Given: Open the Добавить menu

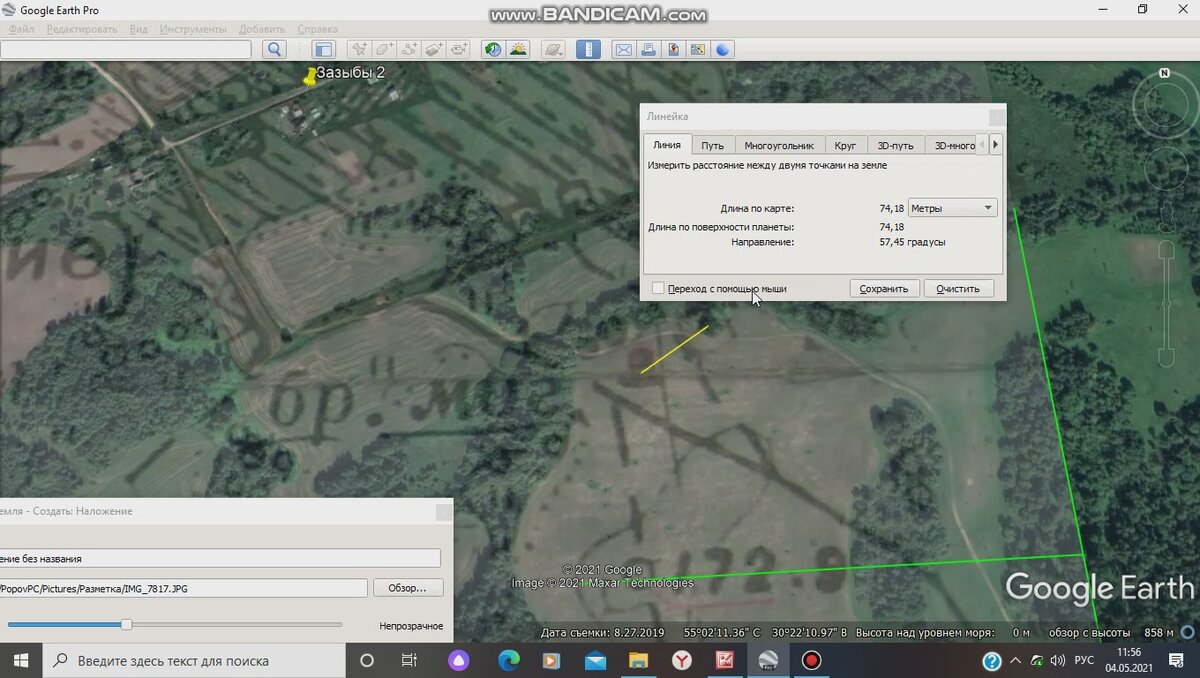Looking at the screenshot, I should tap(262, 29).
